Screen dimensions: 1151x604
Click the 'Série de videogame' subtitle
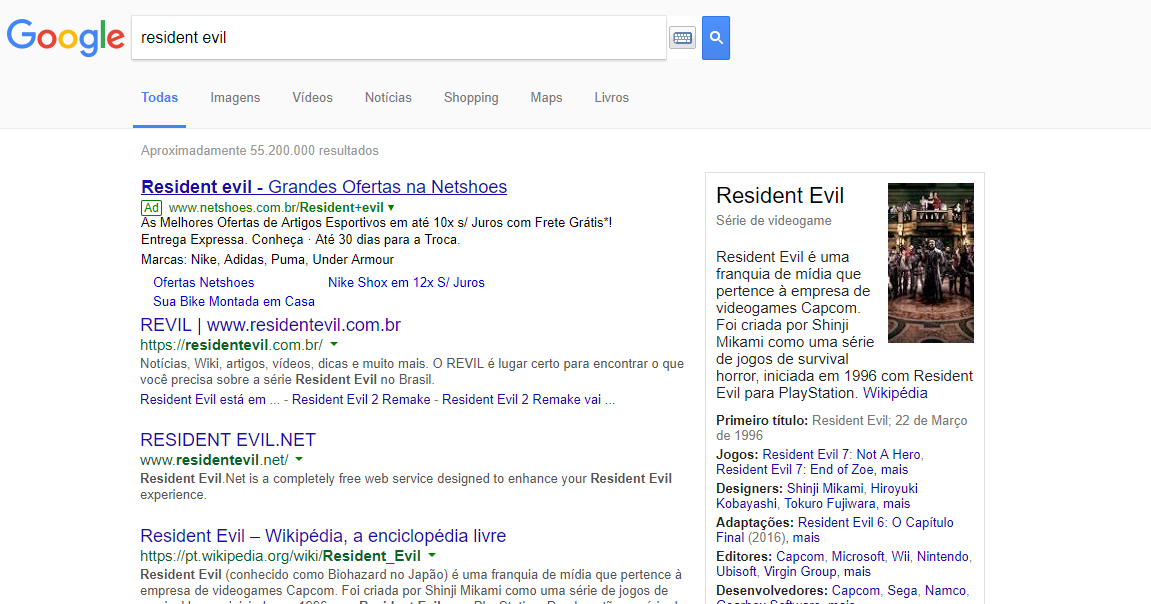(774, 220)
